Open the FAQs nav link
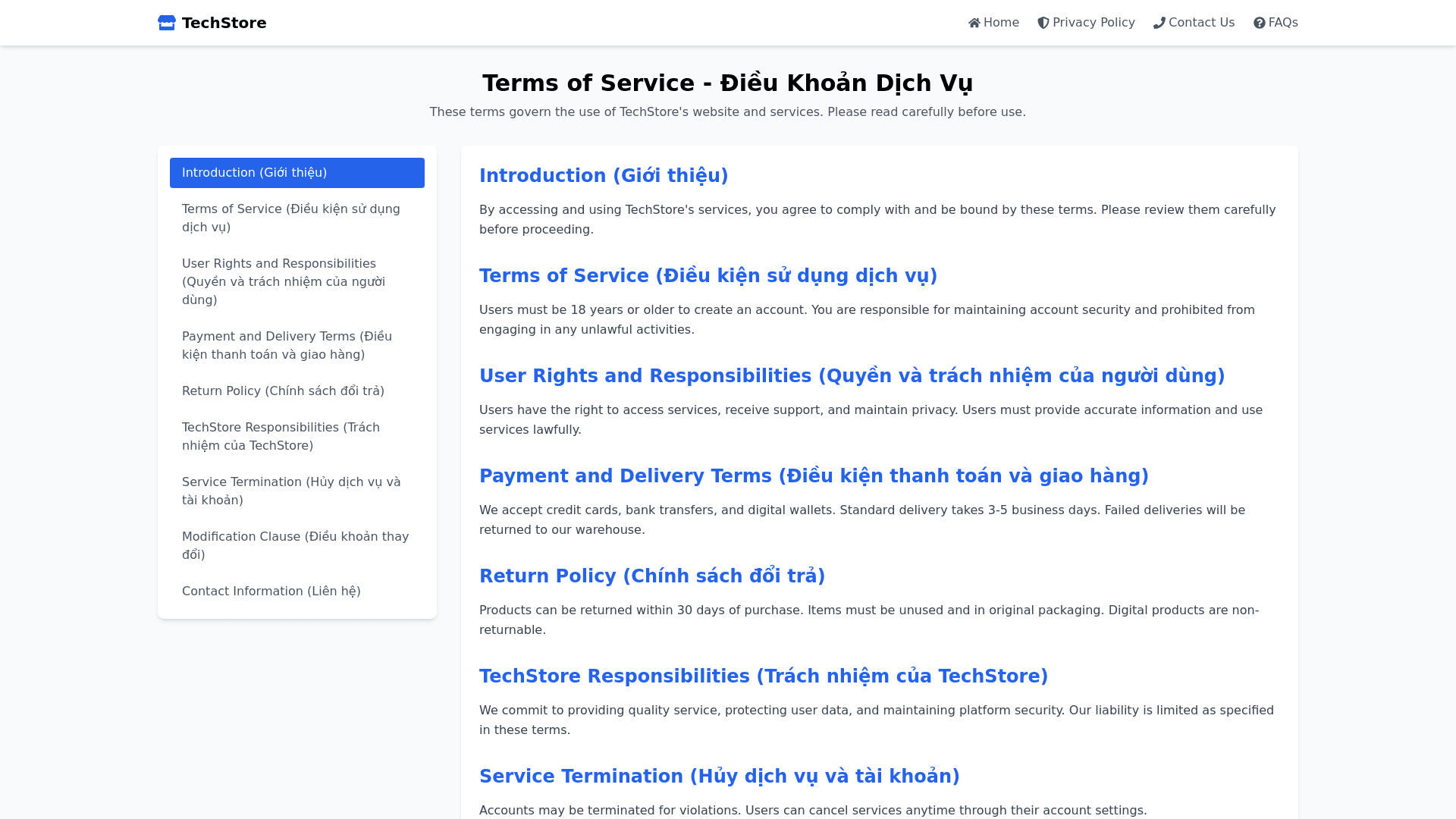The height and width of the screenshot is (819, 1456). pyautogui.click(x=1283, y=23)
